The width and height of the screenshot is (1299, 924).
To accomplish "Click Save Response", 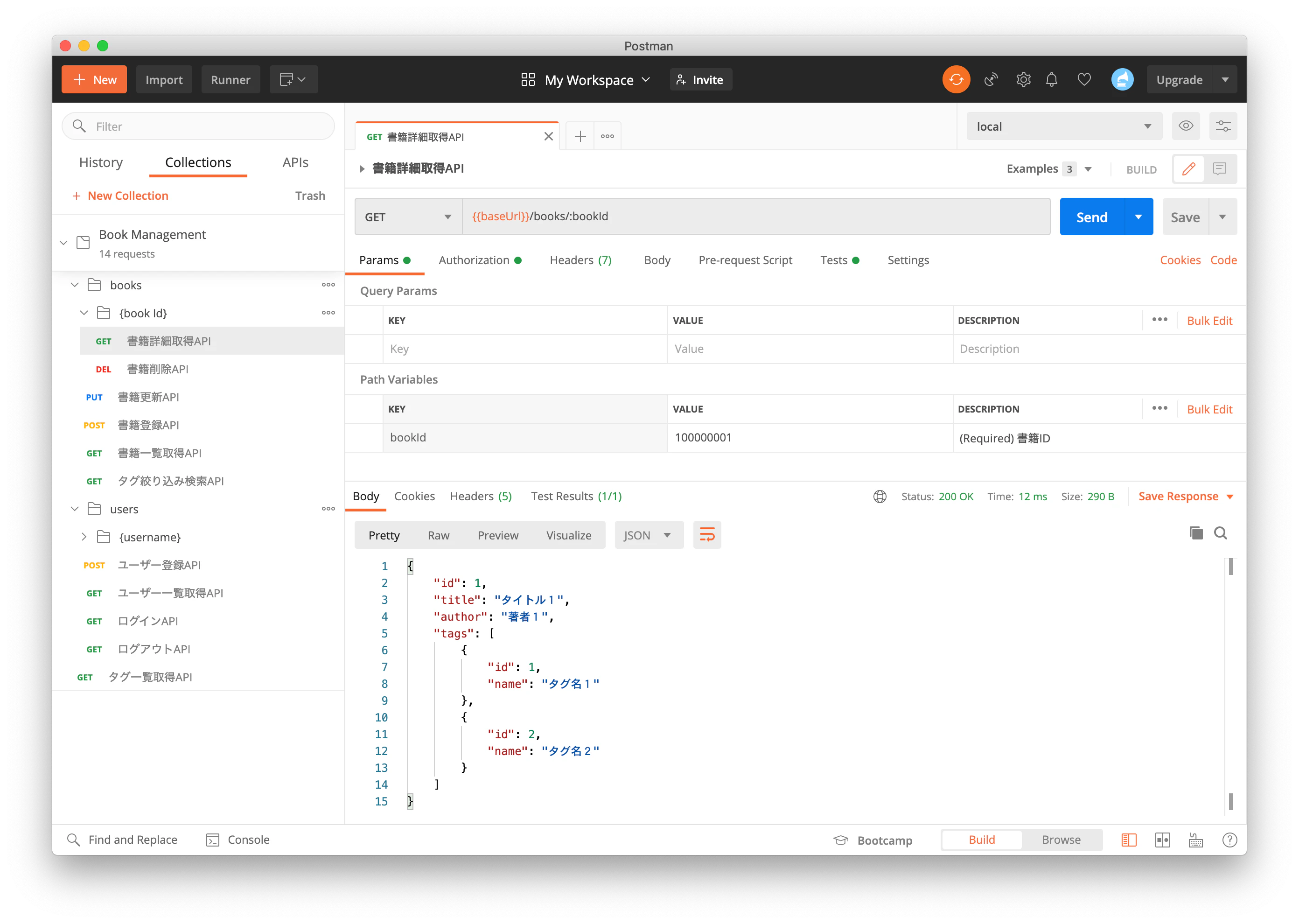I will (x=1185, y=497).
